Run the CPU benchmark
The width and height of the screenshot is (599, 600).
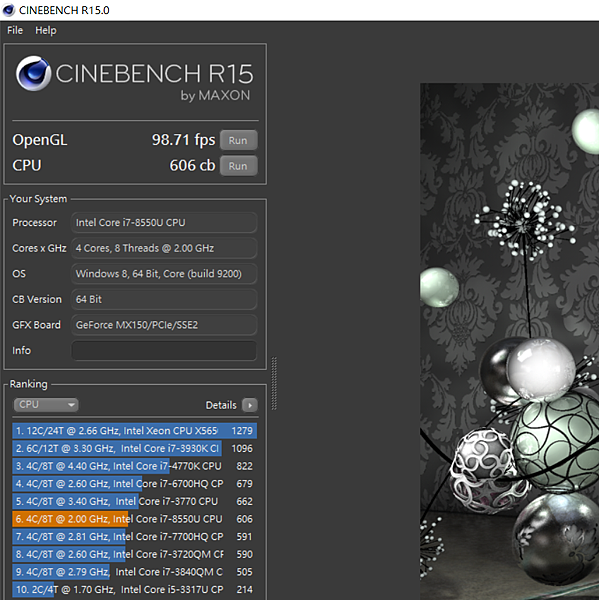238,166
